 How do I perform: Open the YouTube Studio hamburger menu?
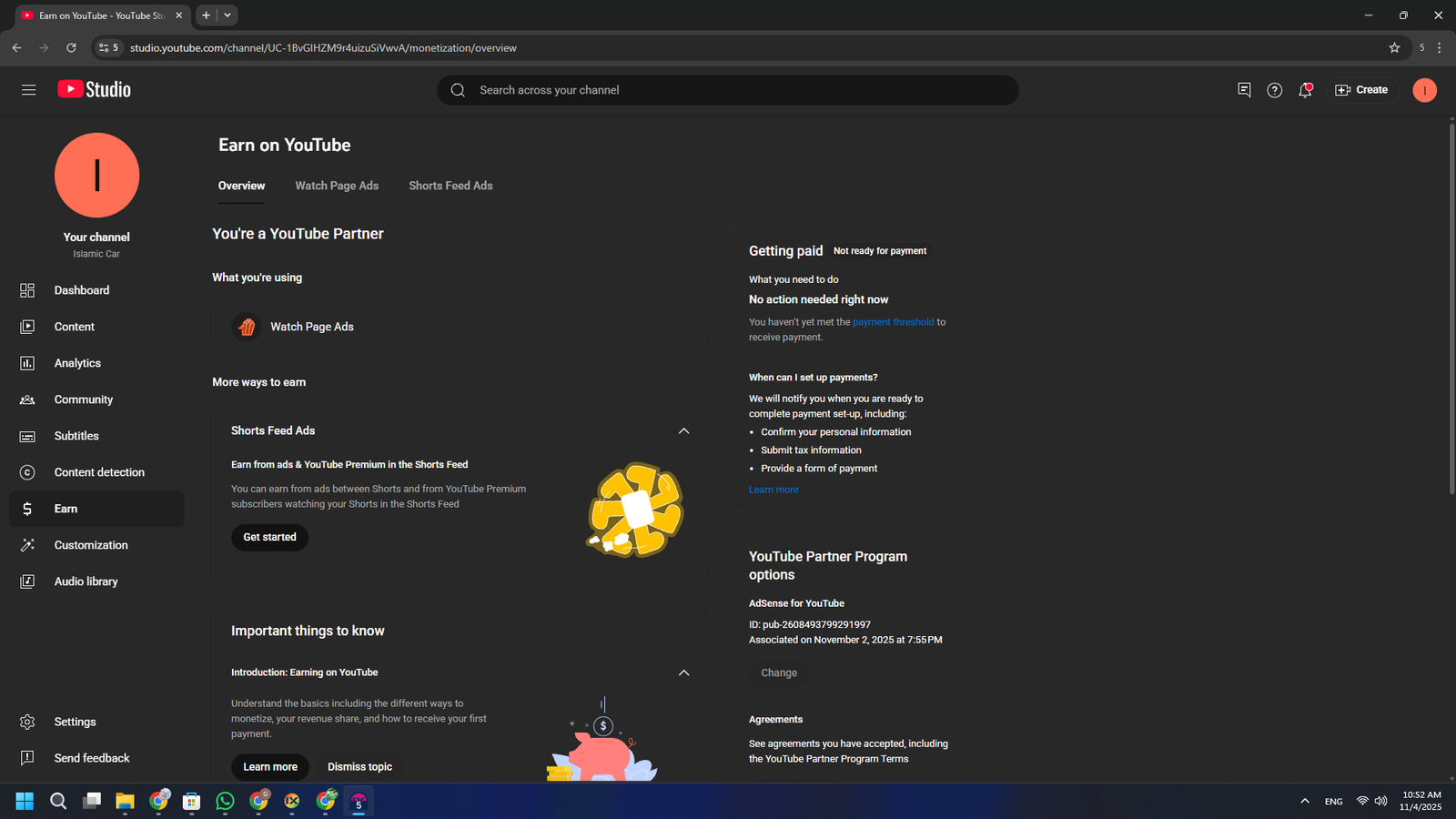pos(29,90)
